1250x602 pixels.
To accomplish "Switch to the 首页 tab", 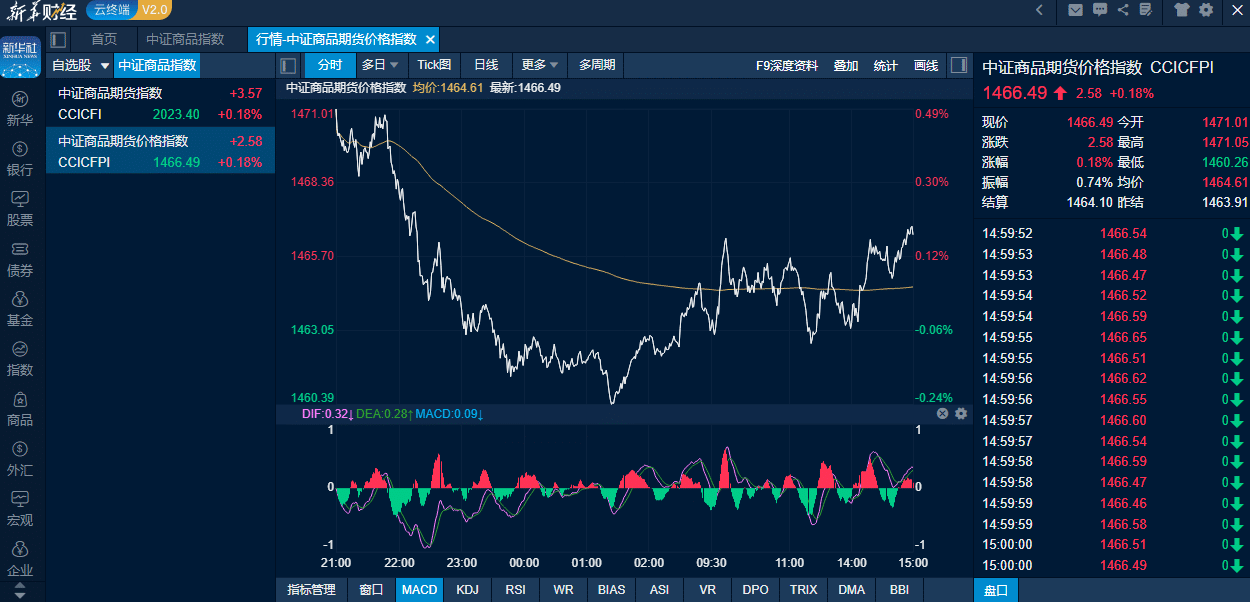I will pyautogui.click(x=104, y=40).
